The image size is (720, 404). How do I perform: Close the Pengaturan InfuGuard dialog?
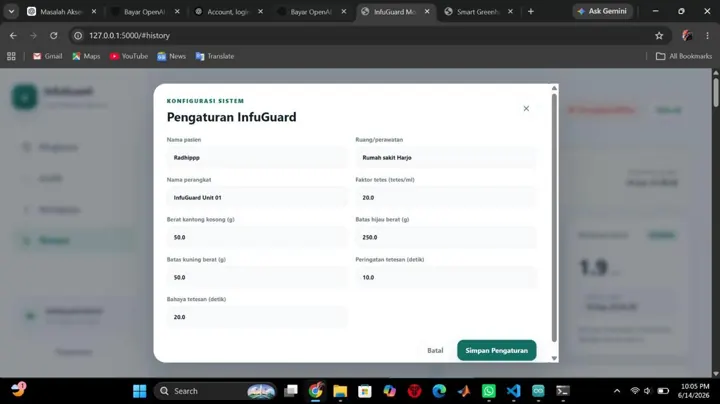pyautogui.click(x=526, y=109)
